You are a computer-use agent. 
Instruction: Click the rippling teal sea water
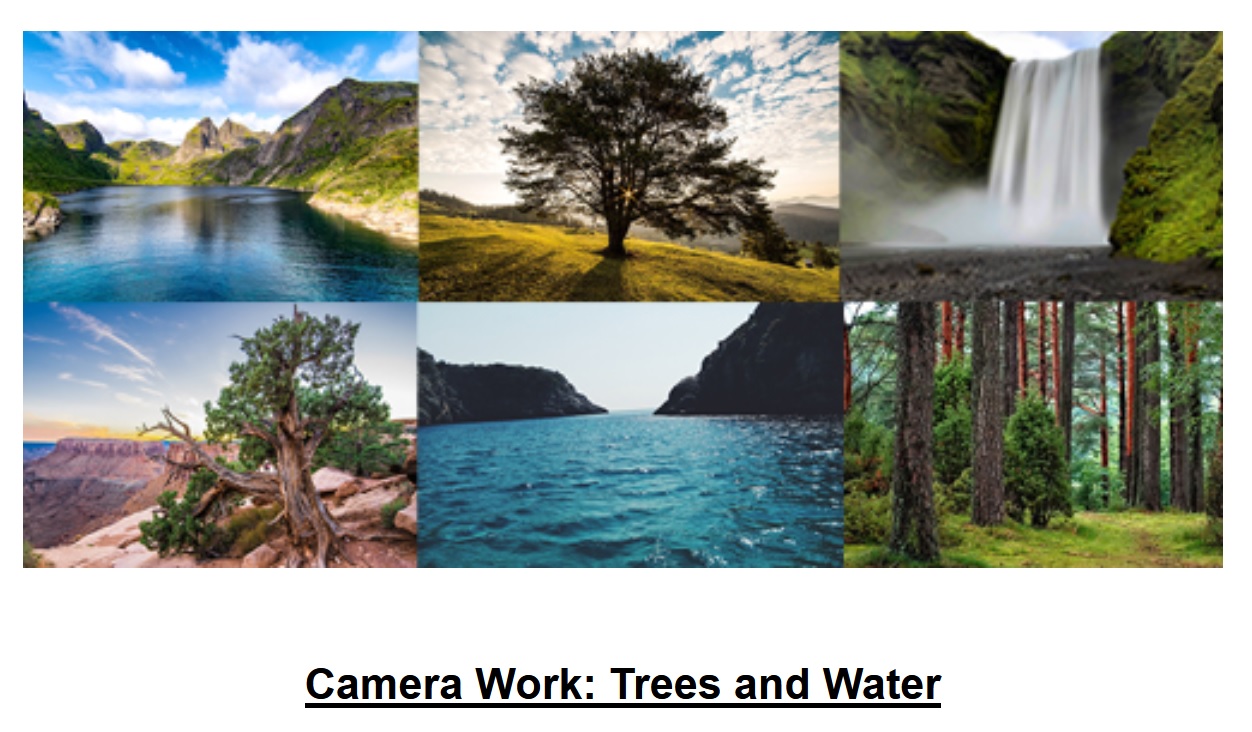tap(630, 490)
